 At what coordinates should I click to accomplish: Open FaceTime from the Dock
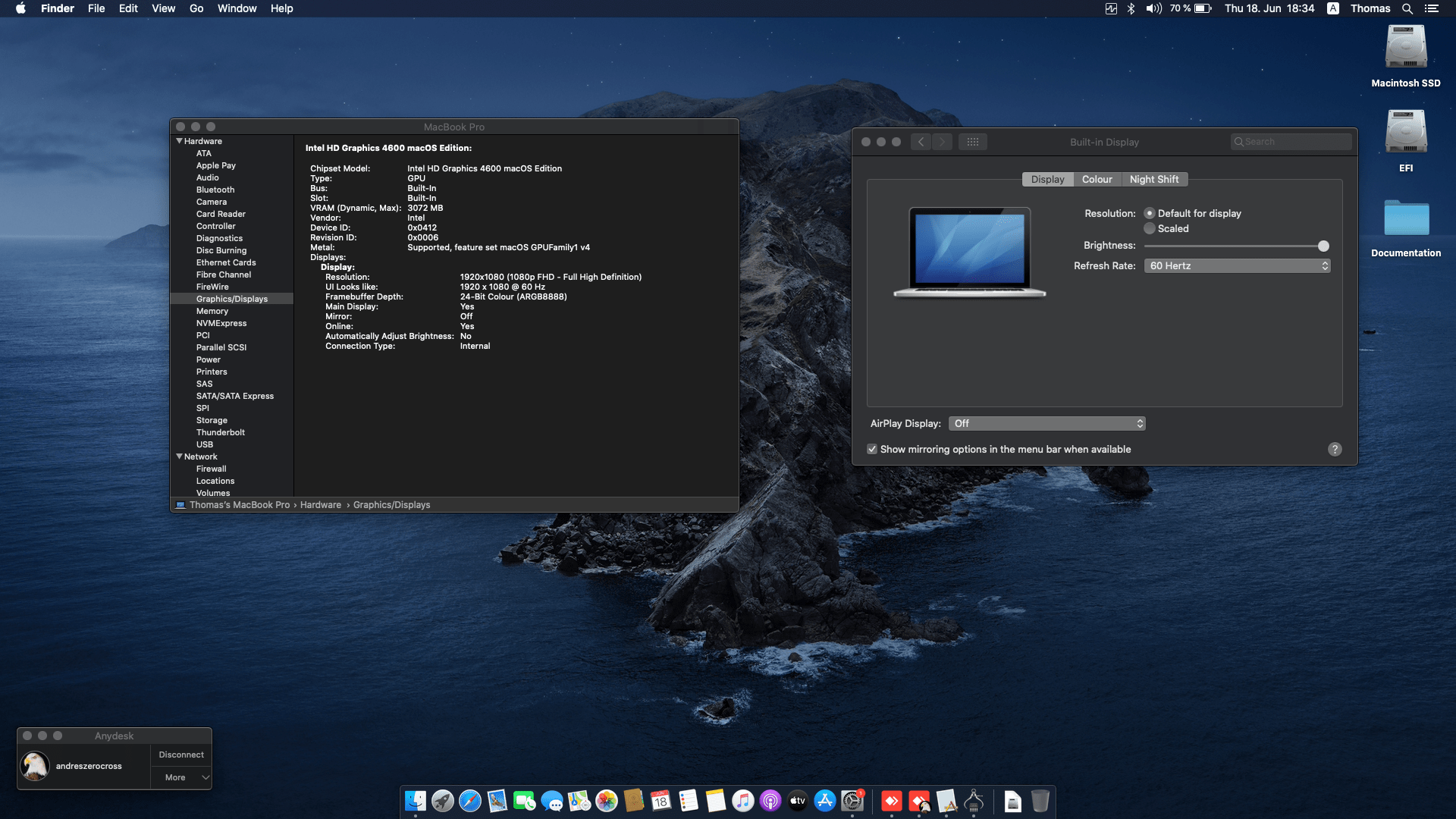(525, 801)
